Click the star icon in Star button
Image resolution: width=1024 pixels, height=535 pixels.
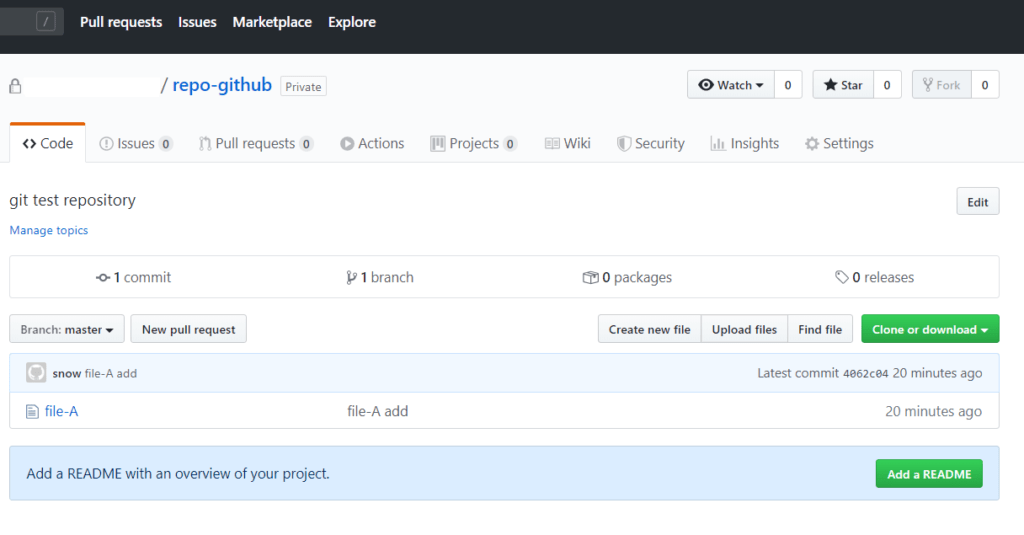[830, 85]
